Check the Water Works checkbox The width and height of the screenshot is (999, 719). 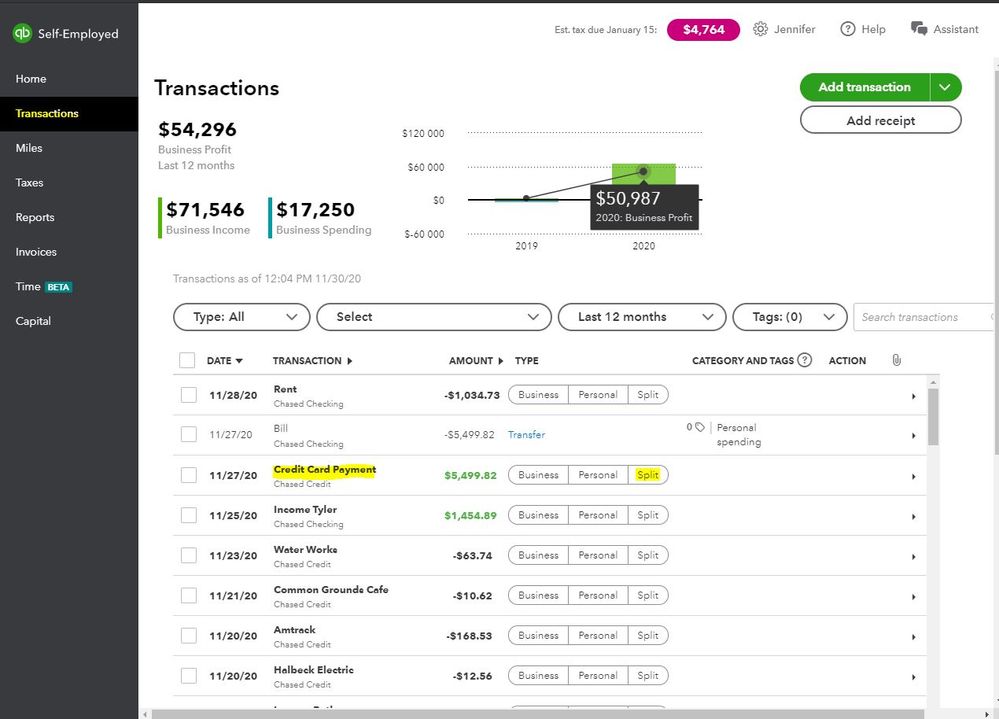[x=189, y=555]
